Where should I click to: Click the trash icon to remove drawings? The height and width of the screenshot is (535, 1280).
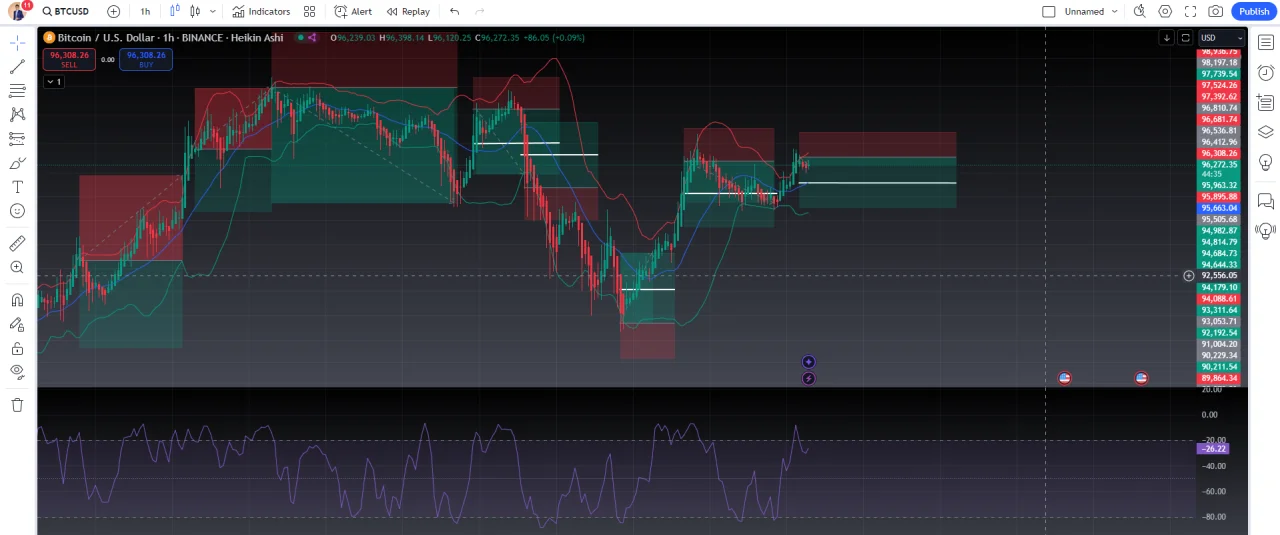click(17, 405)
